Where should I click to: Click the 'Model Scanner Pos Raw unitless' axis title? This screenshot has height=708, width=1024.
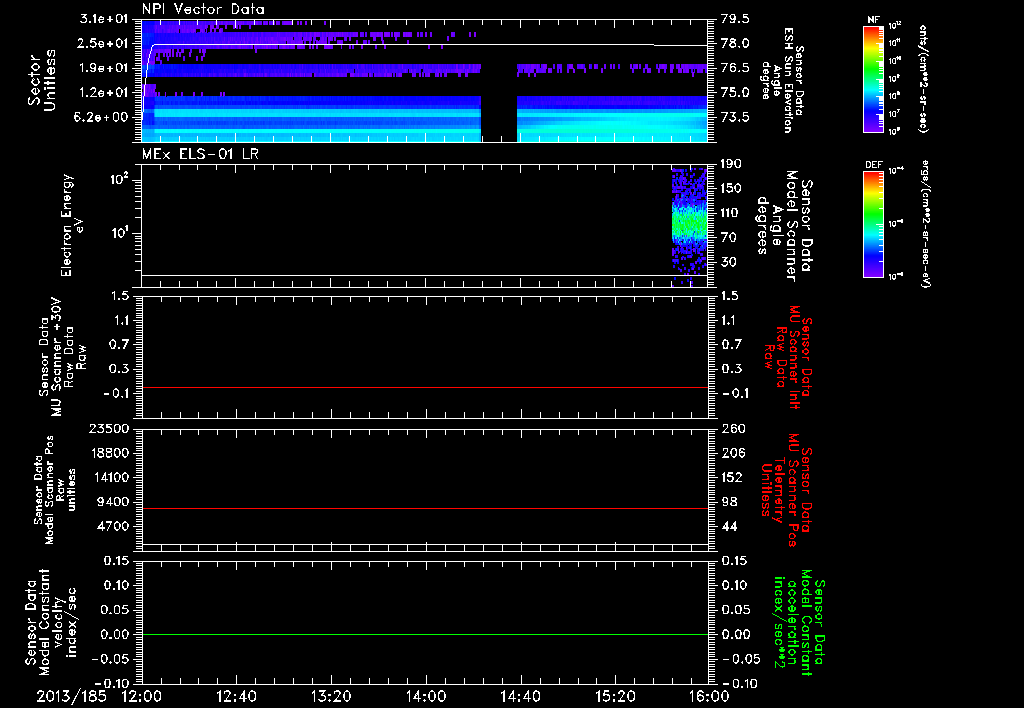click(55, 490)
